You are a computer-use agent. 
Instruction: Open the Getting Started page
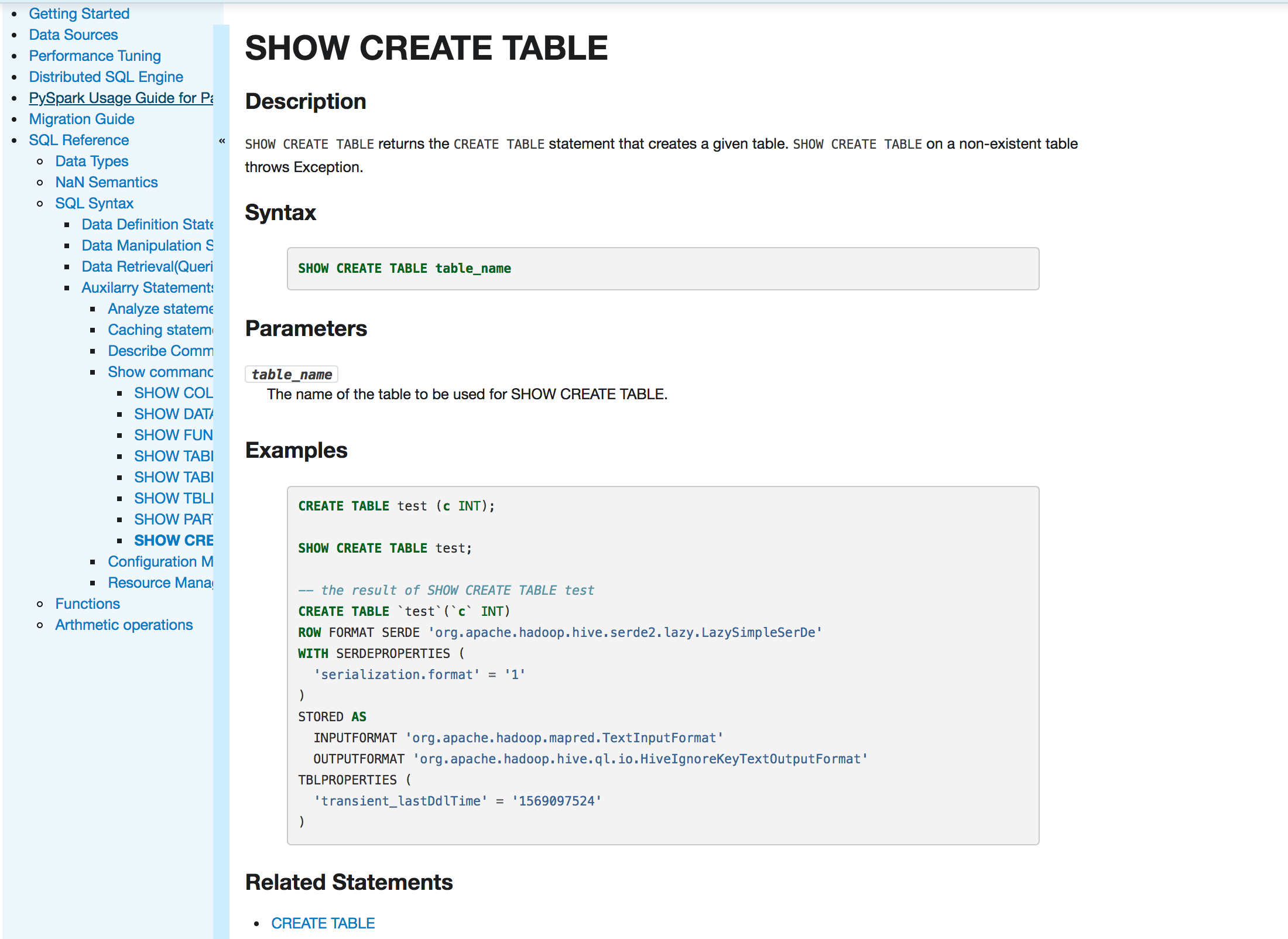(x=79, y=13)
